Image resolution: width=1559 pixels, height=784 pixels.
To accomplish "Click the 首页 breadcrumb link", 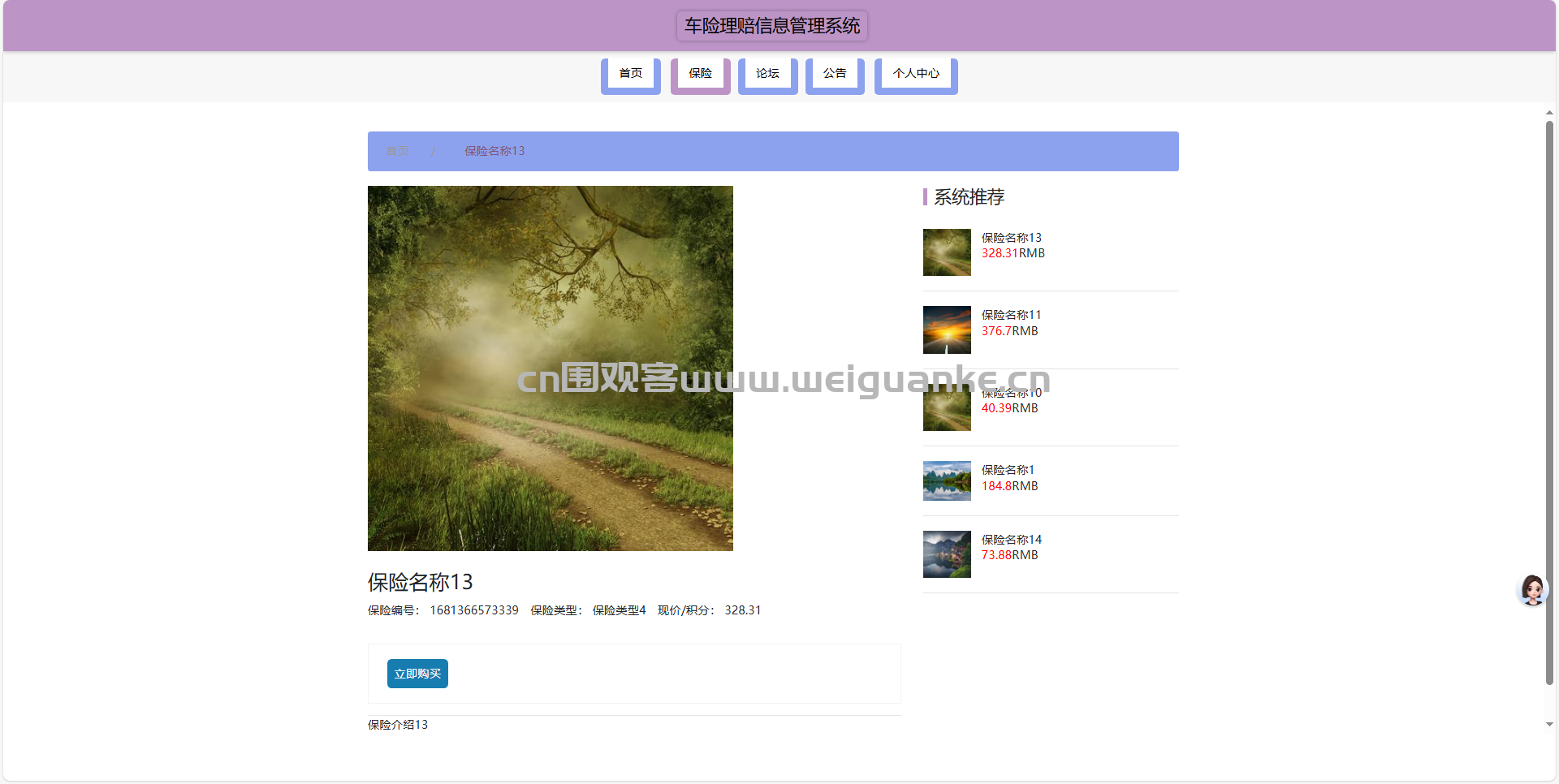I will pos(397,151).
